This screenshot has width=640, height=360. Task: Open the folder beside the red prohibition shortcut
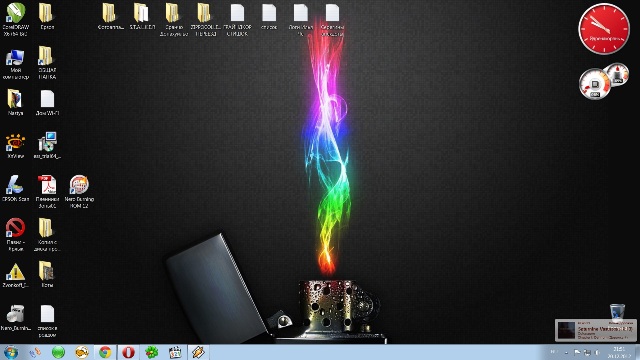(x=47, y=234)
